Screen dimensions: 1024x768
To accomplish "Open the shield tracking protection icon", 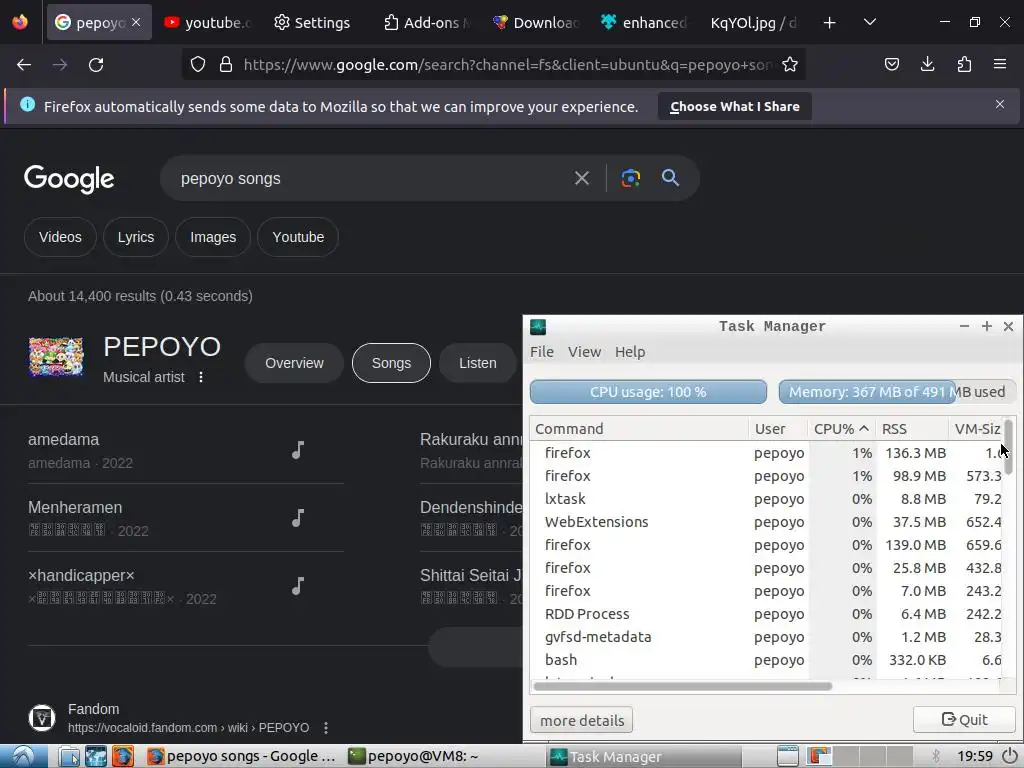I will (198, 64).
